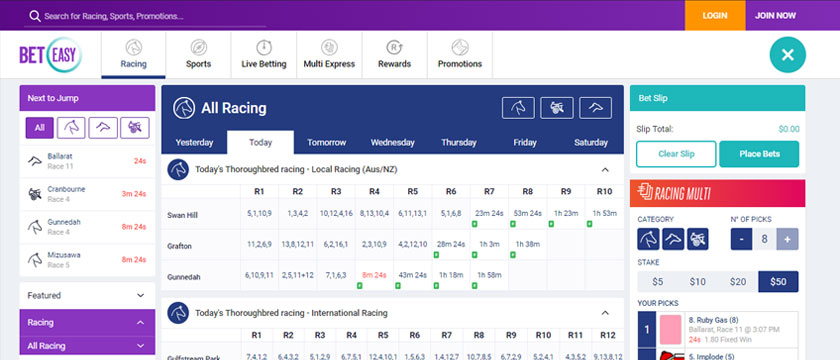Viewport: 840px width, 360px height.
Task: Click the Grafton meeting name
Action: point(179,246)
